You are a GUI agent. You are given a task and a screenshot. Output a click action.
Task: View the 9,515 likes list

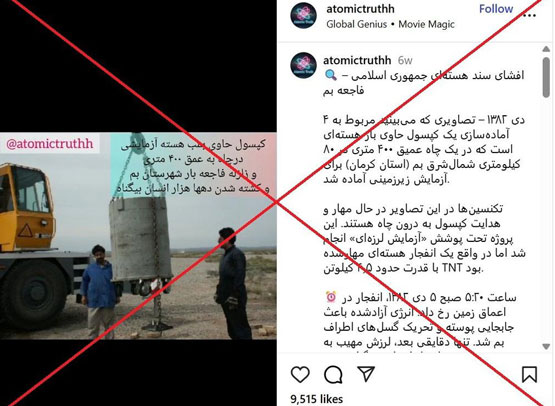(316, 399)
